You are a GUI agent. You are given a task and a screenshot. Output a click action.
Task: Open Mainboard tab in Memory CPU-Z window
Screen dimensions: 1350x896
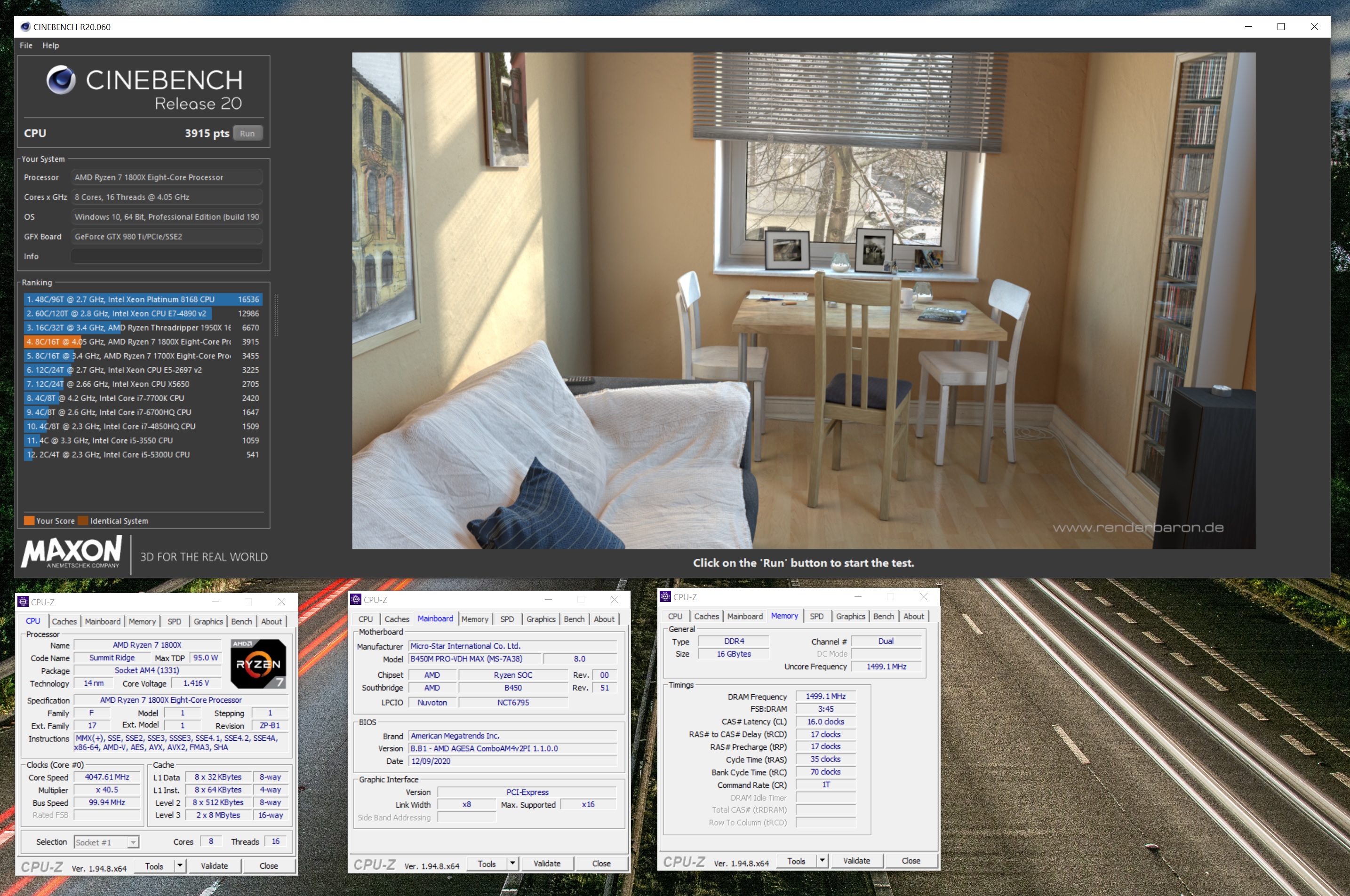(745, 616)
